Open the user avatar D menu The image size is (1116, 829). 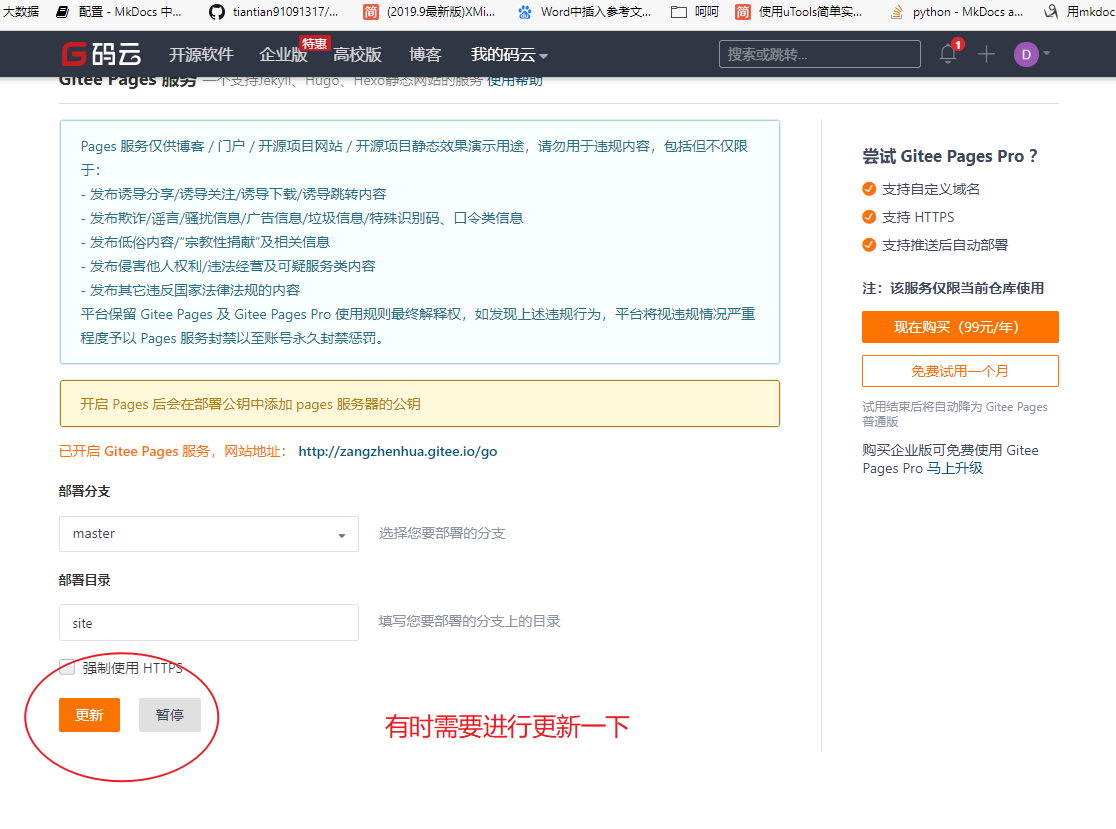point(1026,54)
